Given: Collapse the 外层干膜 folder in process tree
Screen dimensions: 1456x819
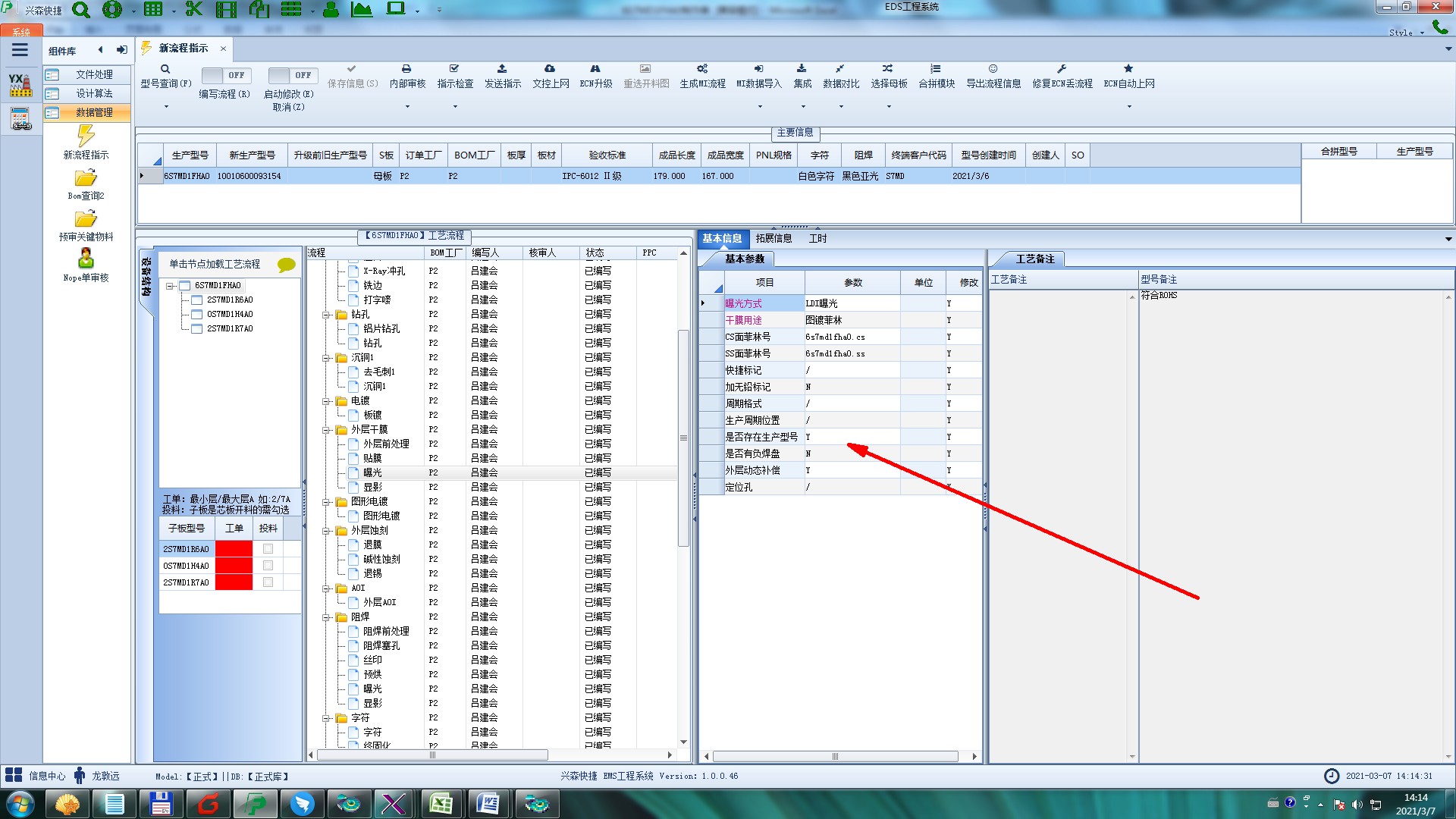Looking at the screenshot, I should point(327,430).
